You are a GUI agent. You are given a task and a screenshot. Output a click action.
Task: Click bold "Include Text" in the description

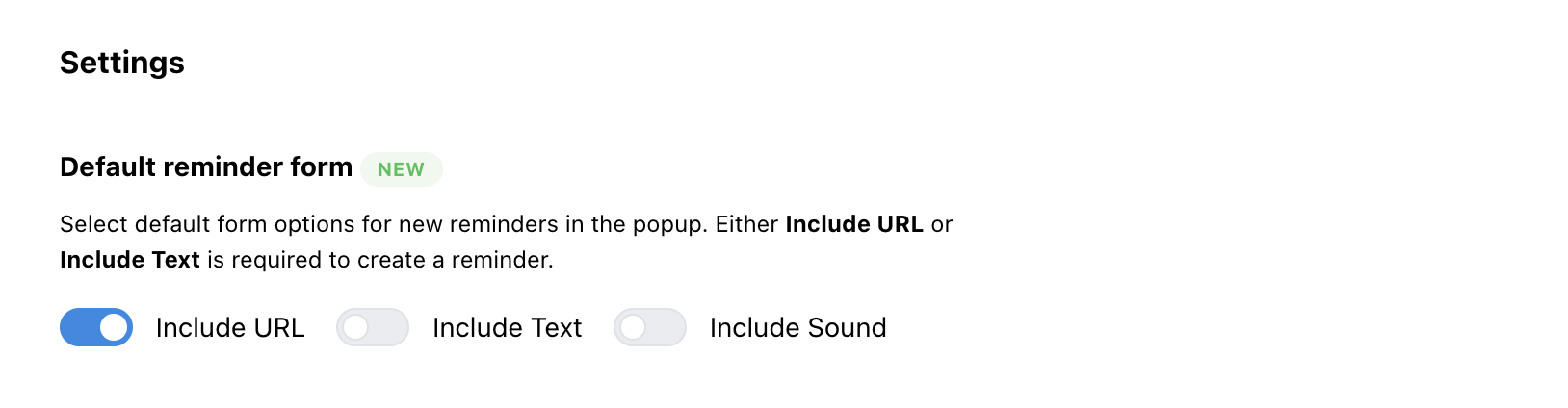click(x=130, y=260)
